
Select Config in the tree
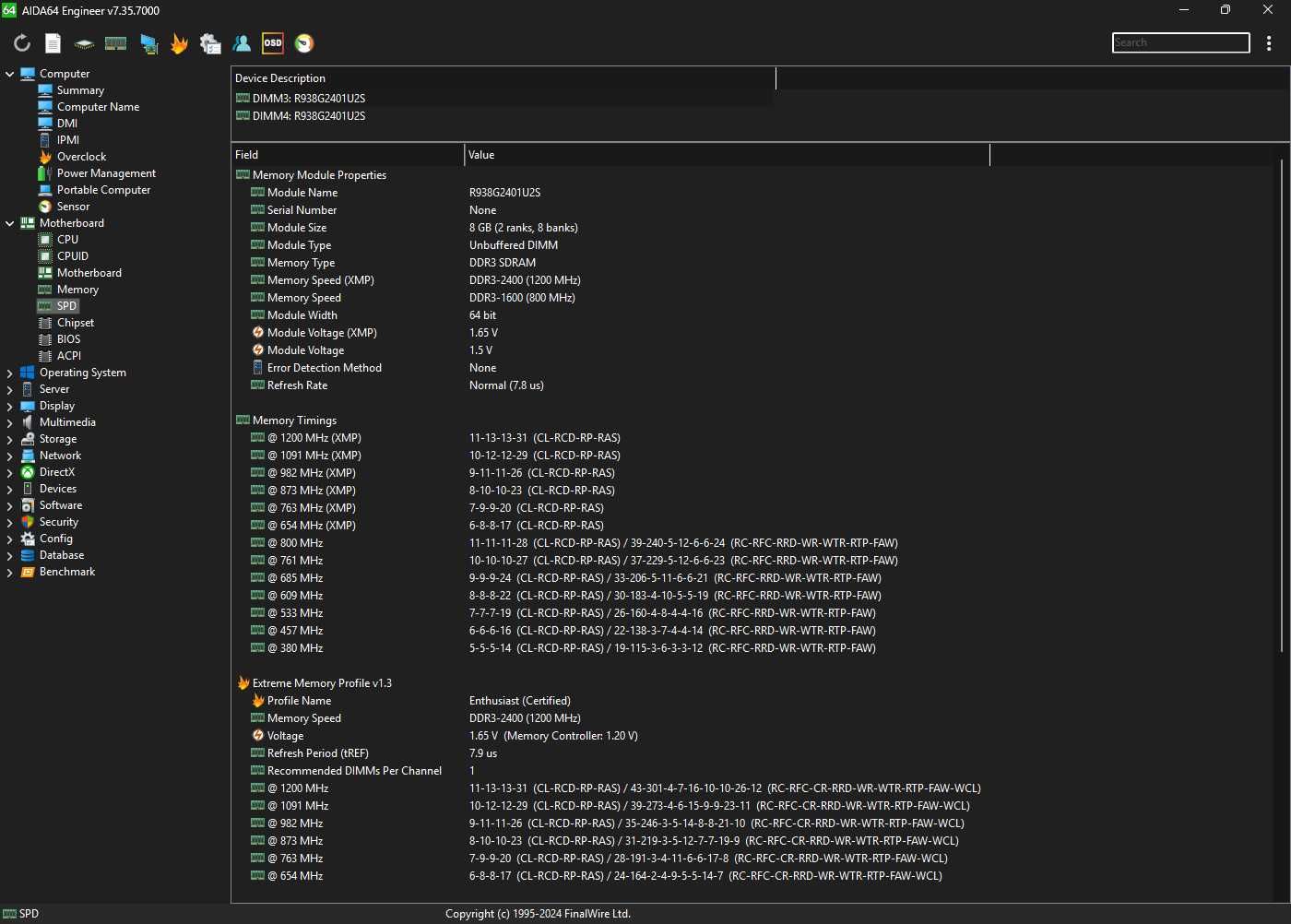coord(55,539)
